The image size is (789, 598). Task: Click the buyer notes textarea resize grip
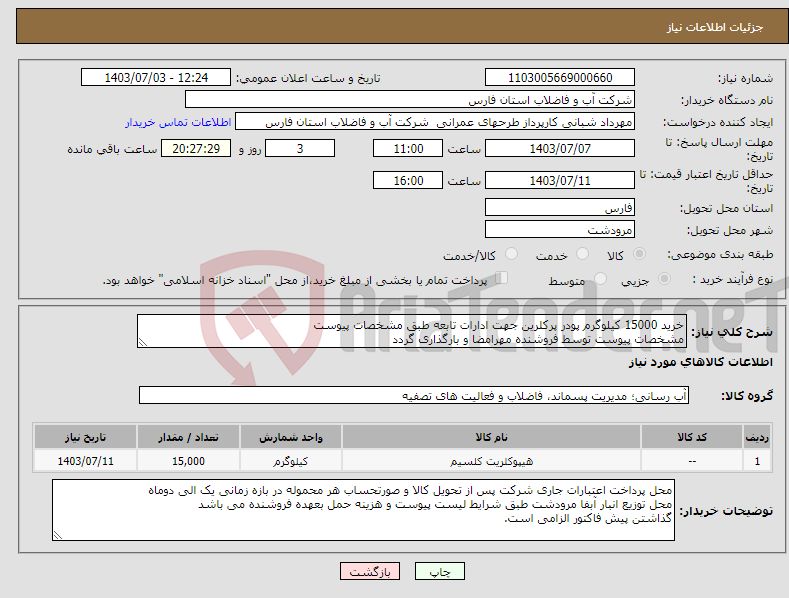click(x=58, y=535)
